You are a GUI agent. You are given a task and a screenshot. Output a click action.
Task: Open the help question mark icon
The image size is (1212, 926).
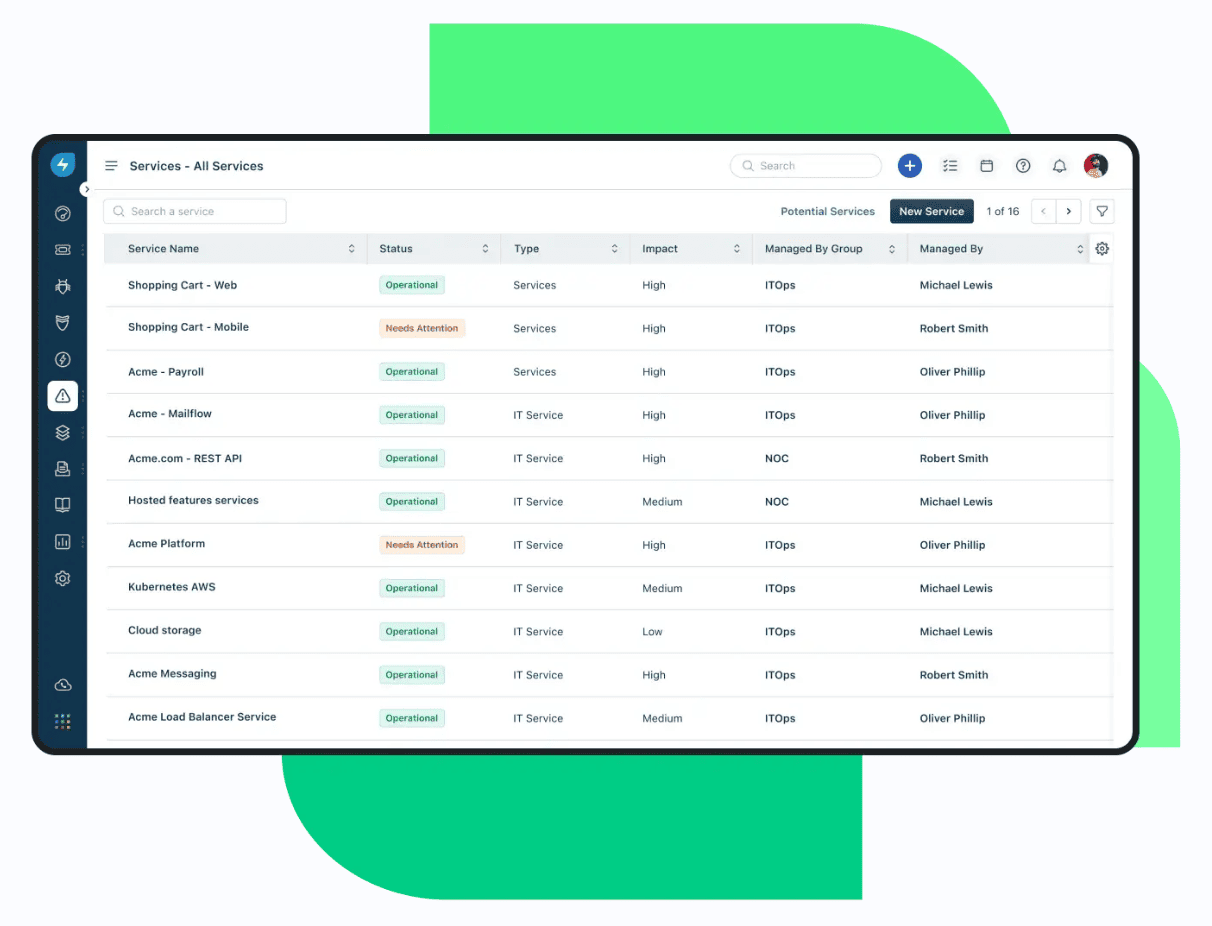click(x=1023, y=166)
